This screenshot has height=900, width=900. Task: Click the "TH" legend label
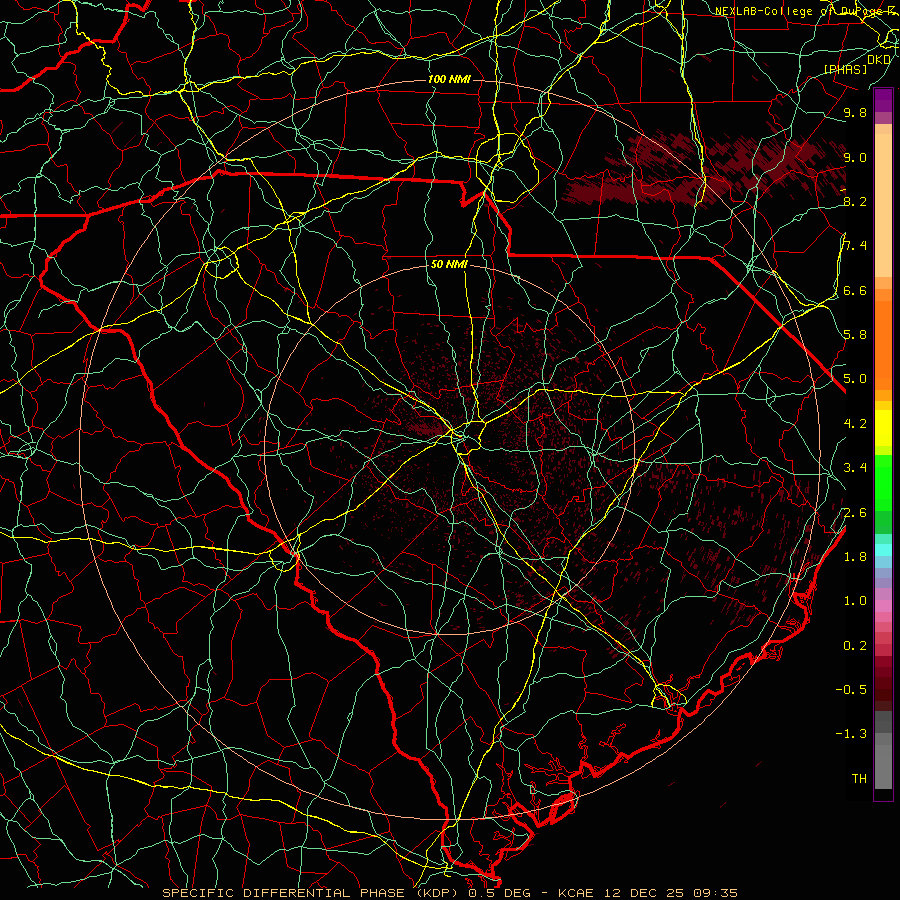(859, 779)
